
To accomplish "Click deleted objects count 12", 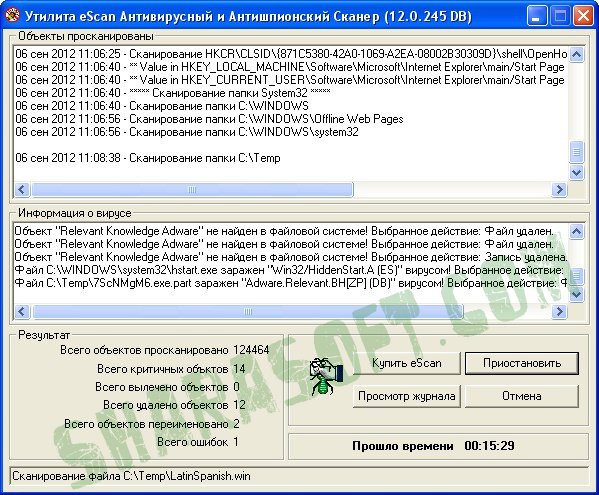I will point(239,405).
